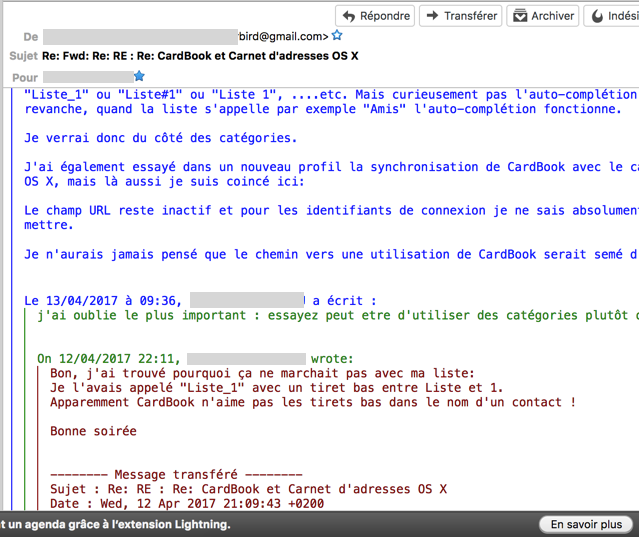Image resolution: width=639 pixels, height=537 pixels.
Task: Click the reply arrow icon in Répondre
Action: (x=349, y=16)
